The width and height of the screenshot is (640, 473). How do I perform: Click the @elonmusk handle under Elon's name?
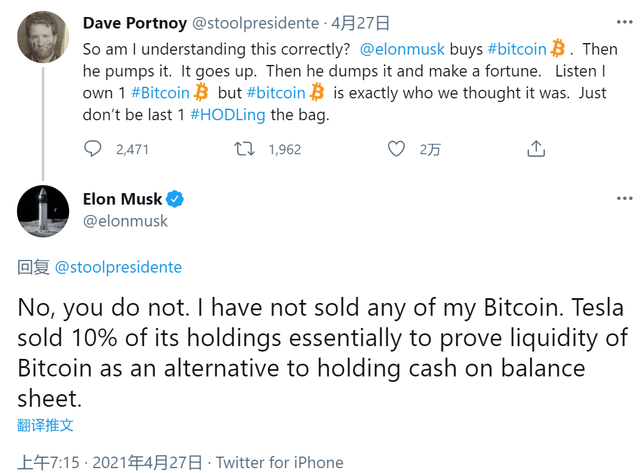point(125,221)
